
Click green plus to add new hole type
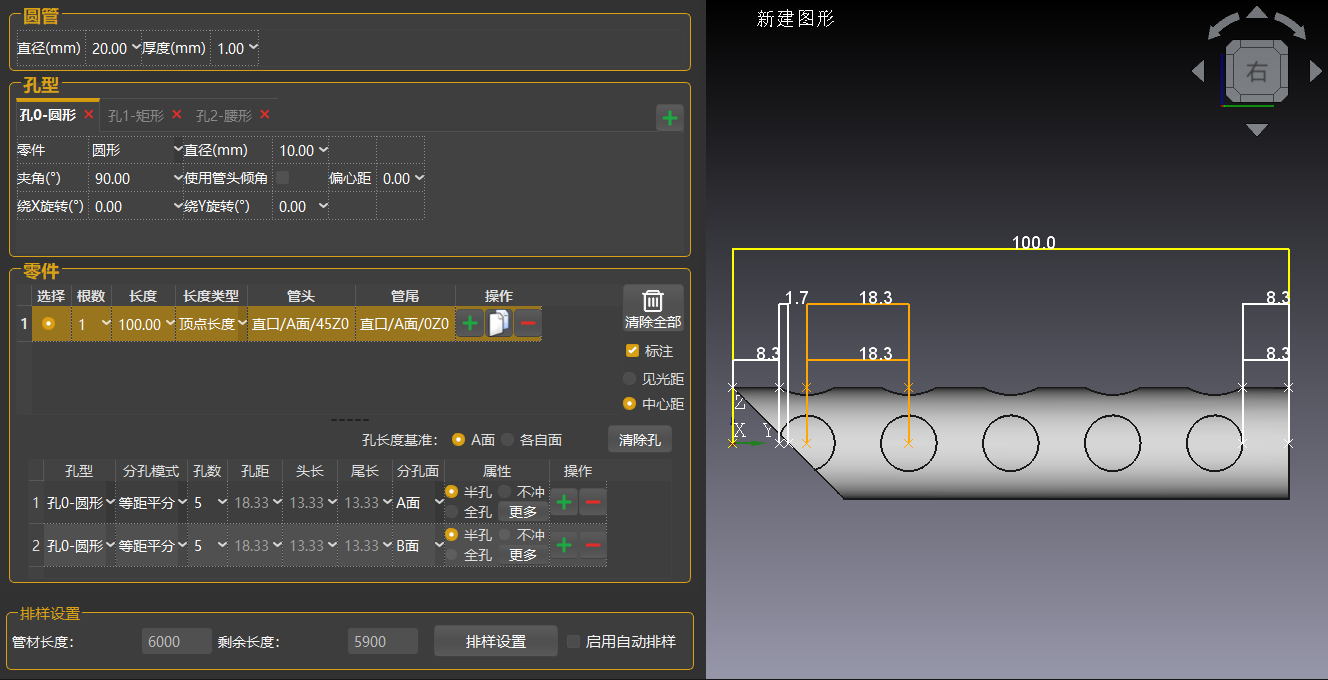click(670, 119)
